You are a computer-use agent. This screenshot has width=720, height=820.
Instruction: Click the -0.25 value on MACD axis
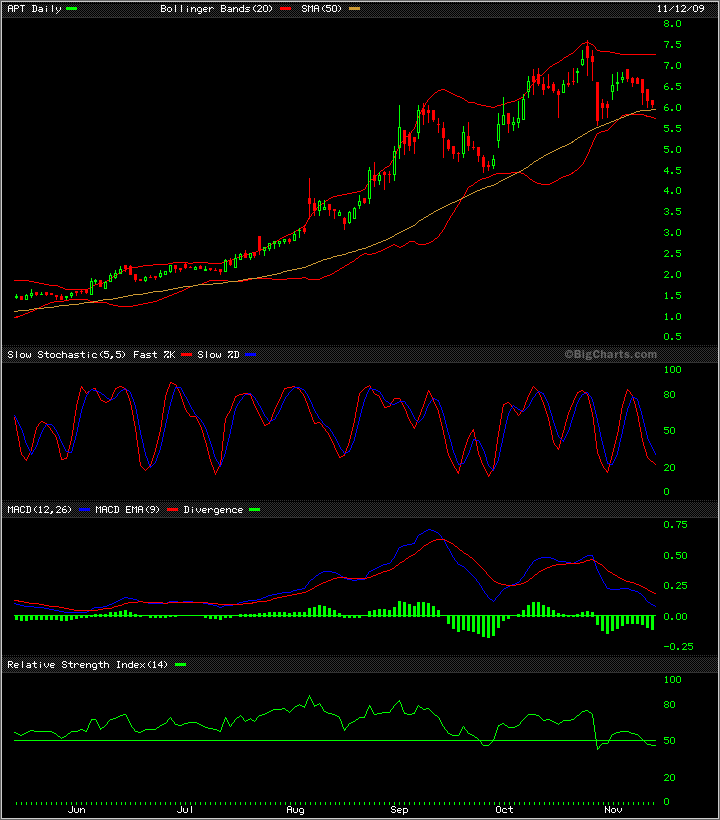(x=679, y=647)
